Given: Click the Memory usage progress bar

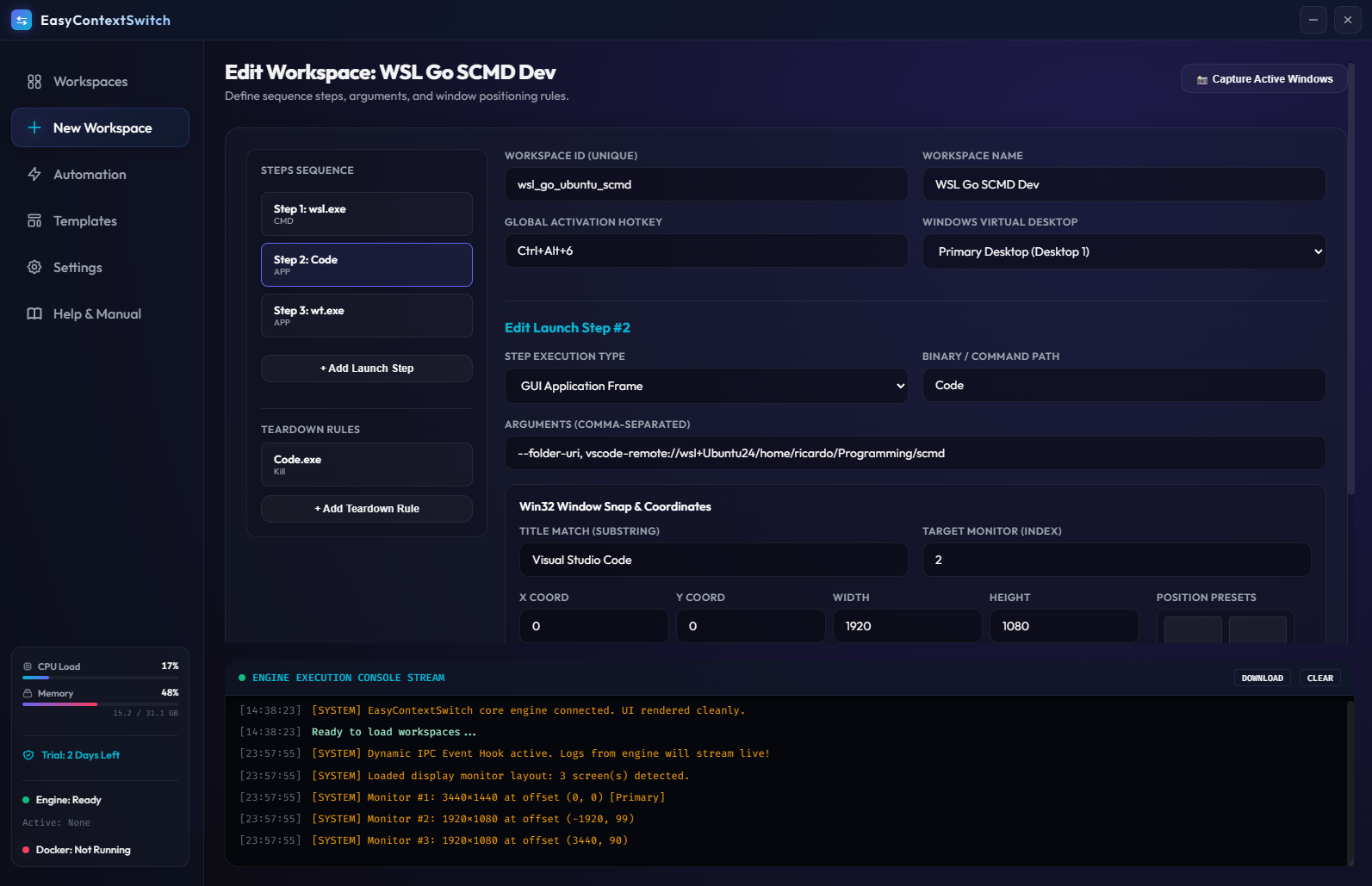Looking at the screenshot, I should click(100, 704).
